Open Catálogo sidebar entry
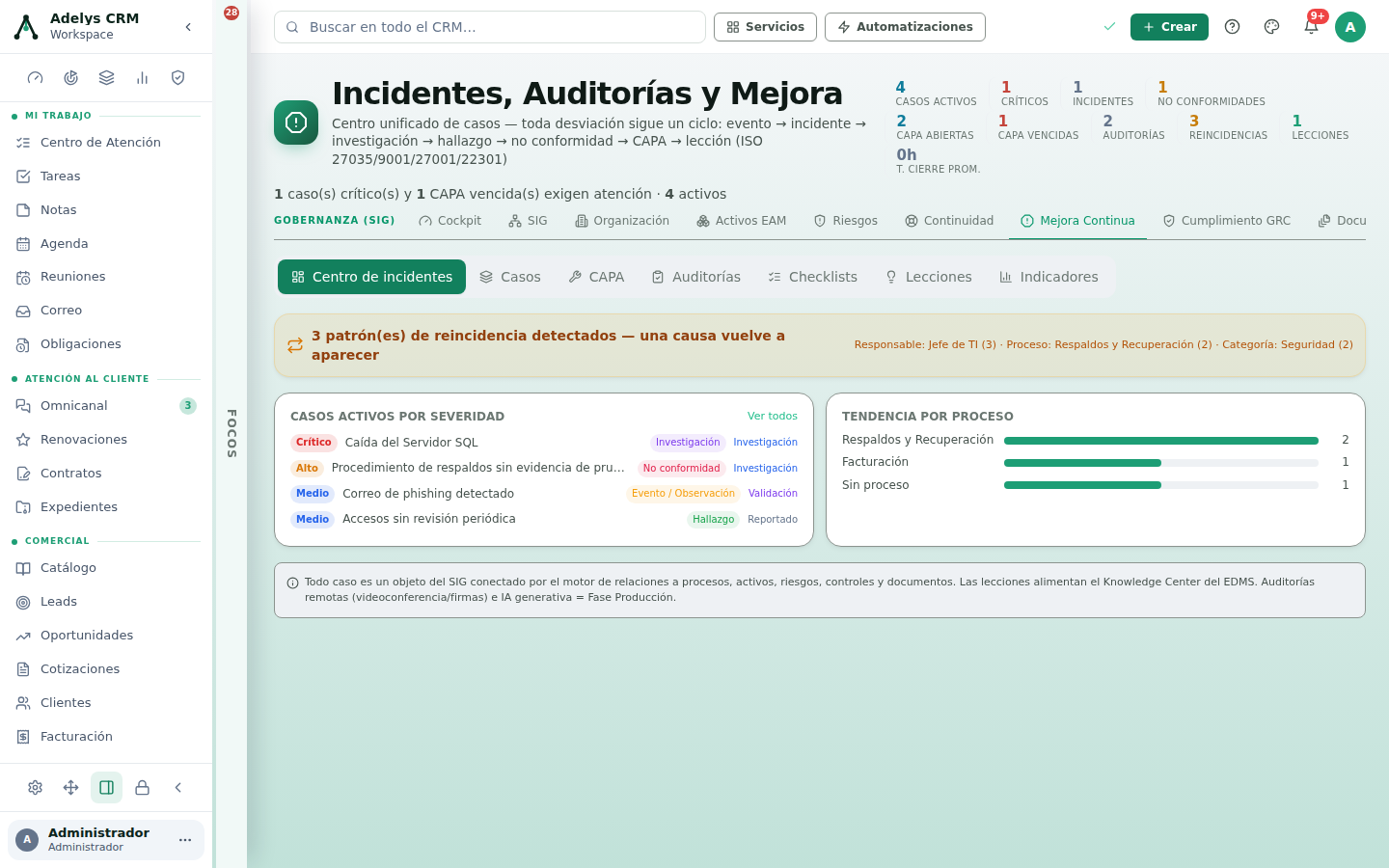 pyautogui.click(x=106, y=568)
